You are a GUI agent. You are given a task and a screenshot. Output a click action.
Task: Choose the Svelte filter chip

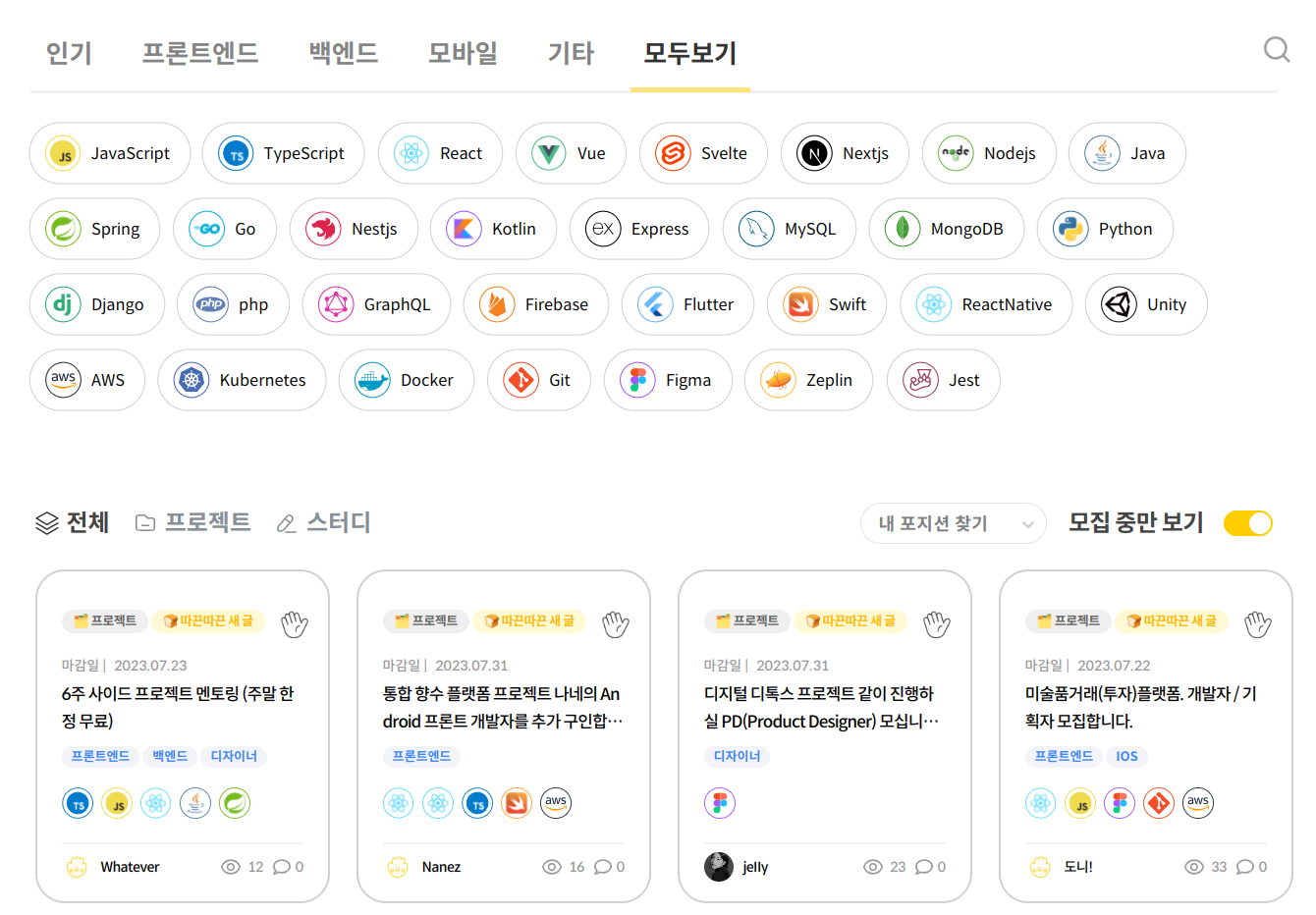coord(703,153)
